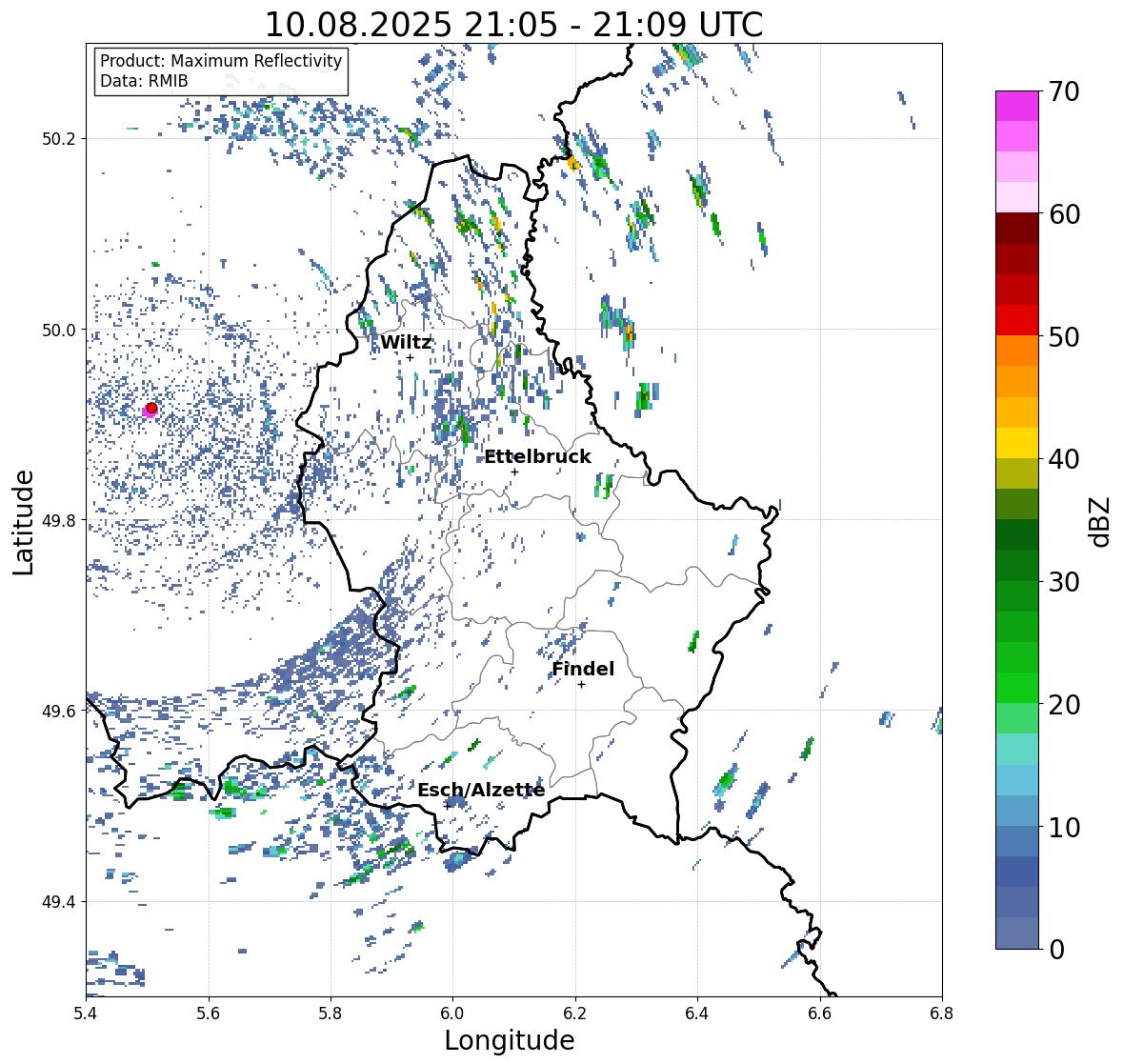Click the 50.2 latitude tick label

coord(59,139)
